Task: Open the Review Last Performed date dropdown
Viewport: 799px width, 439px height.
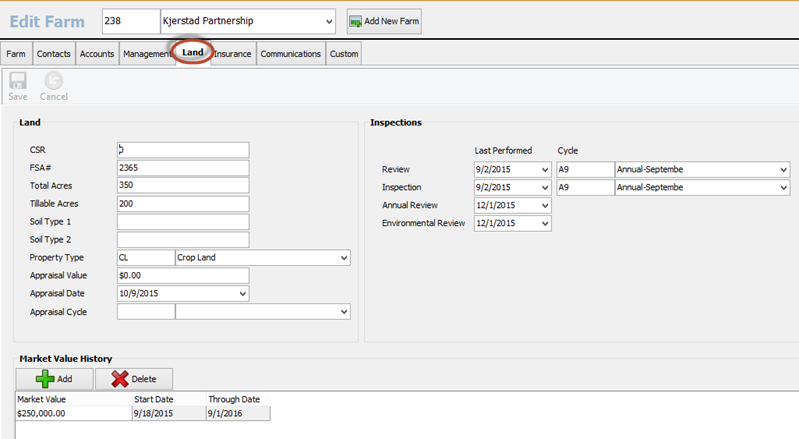Action: [x=545, y=169]
